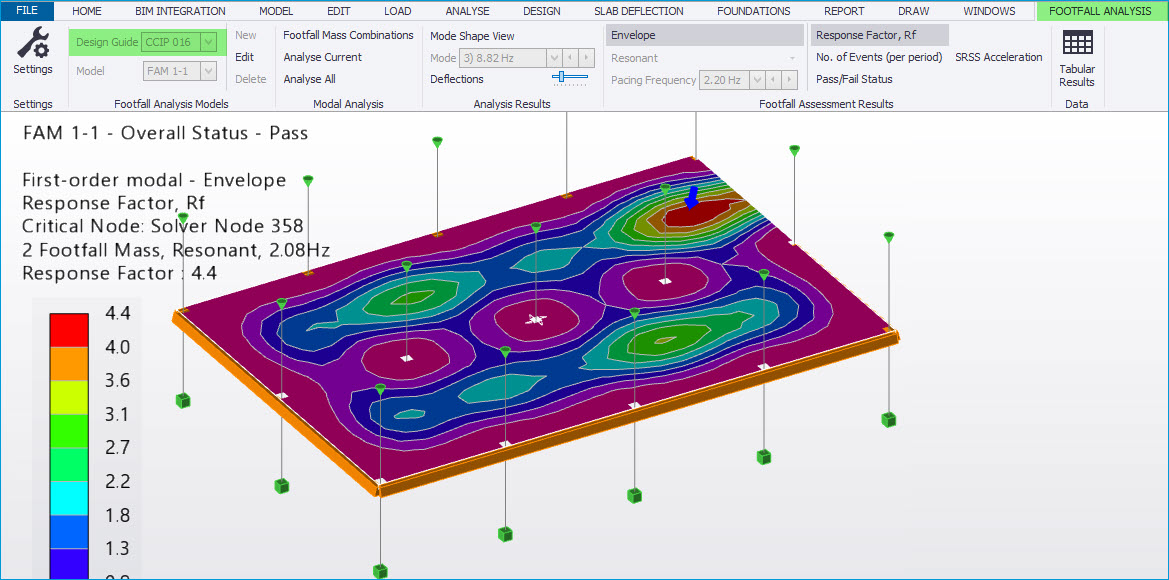Show No. of Events (per period) results

click(878, 57)
